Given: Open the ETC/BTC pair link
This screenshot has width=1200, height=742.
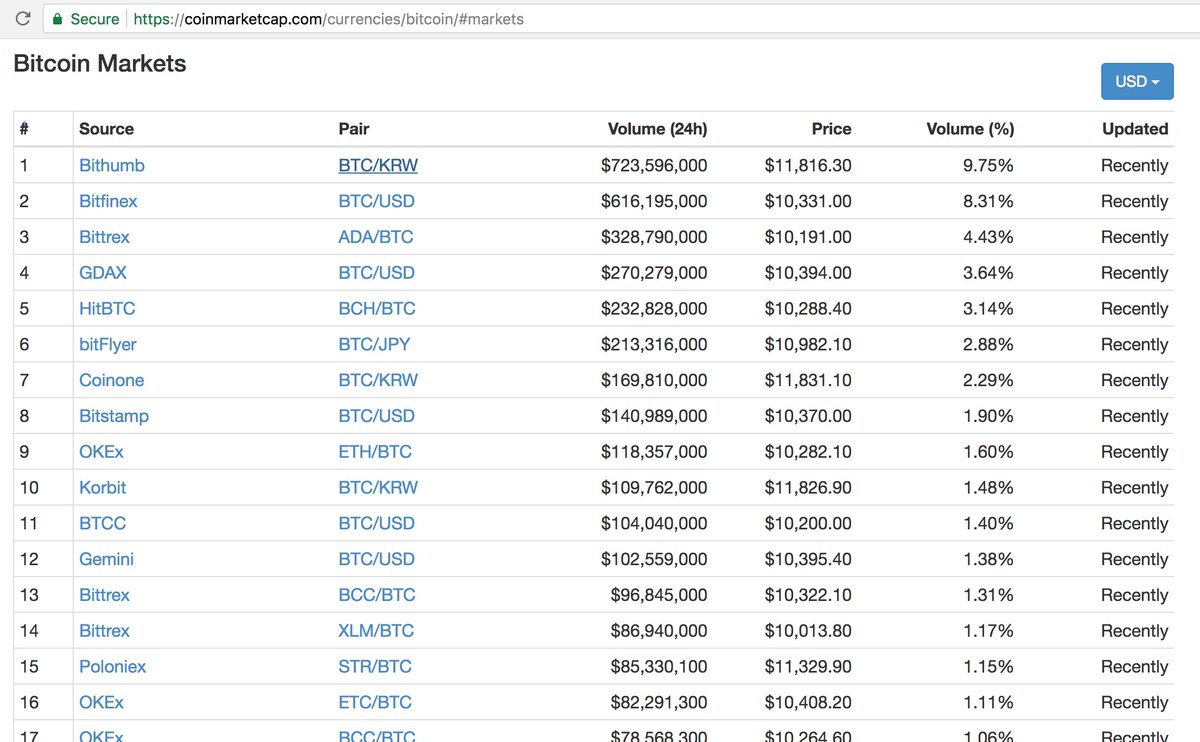Looking at the screenshot, I should click(x=375, y=703).
